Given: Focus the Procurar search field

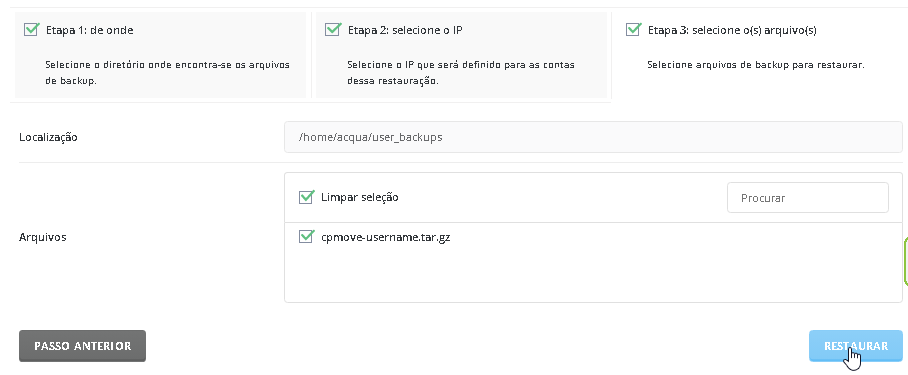Looking at the screenshot, I should coord(808,198).
